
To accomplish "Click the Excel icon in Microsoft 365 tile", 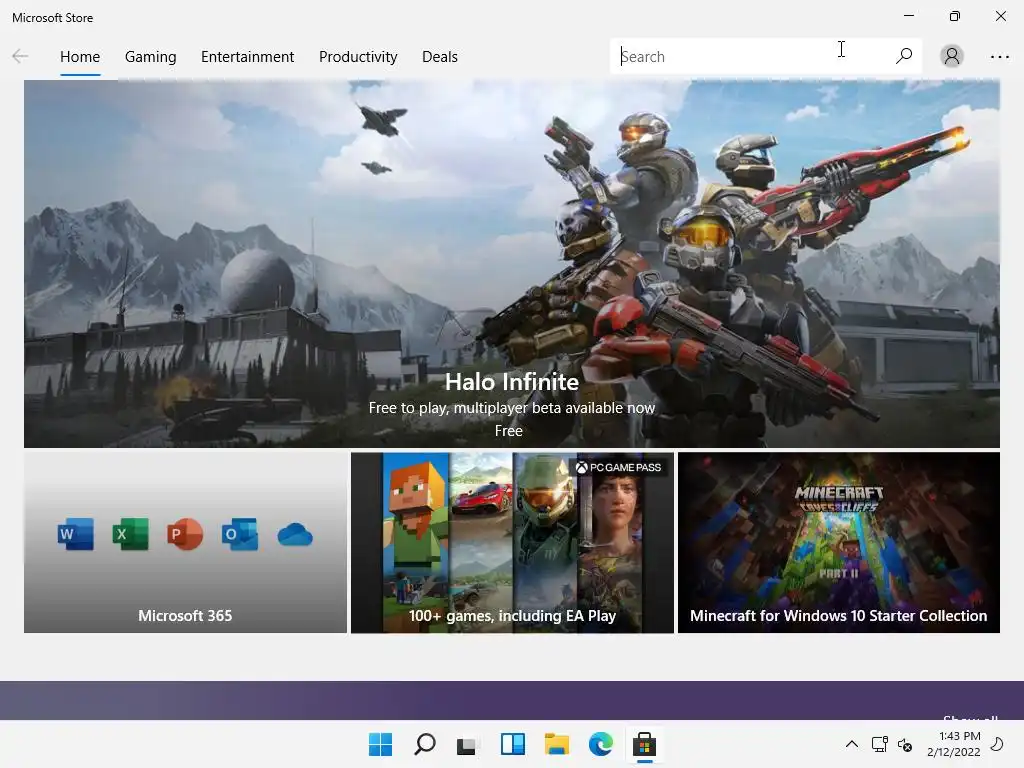I will tap(130, 534).
